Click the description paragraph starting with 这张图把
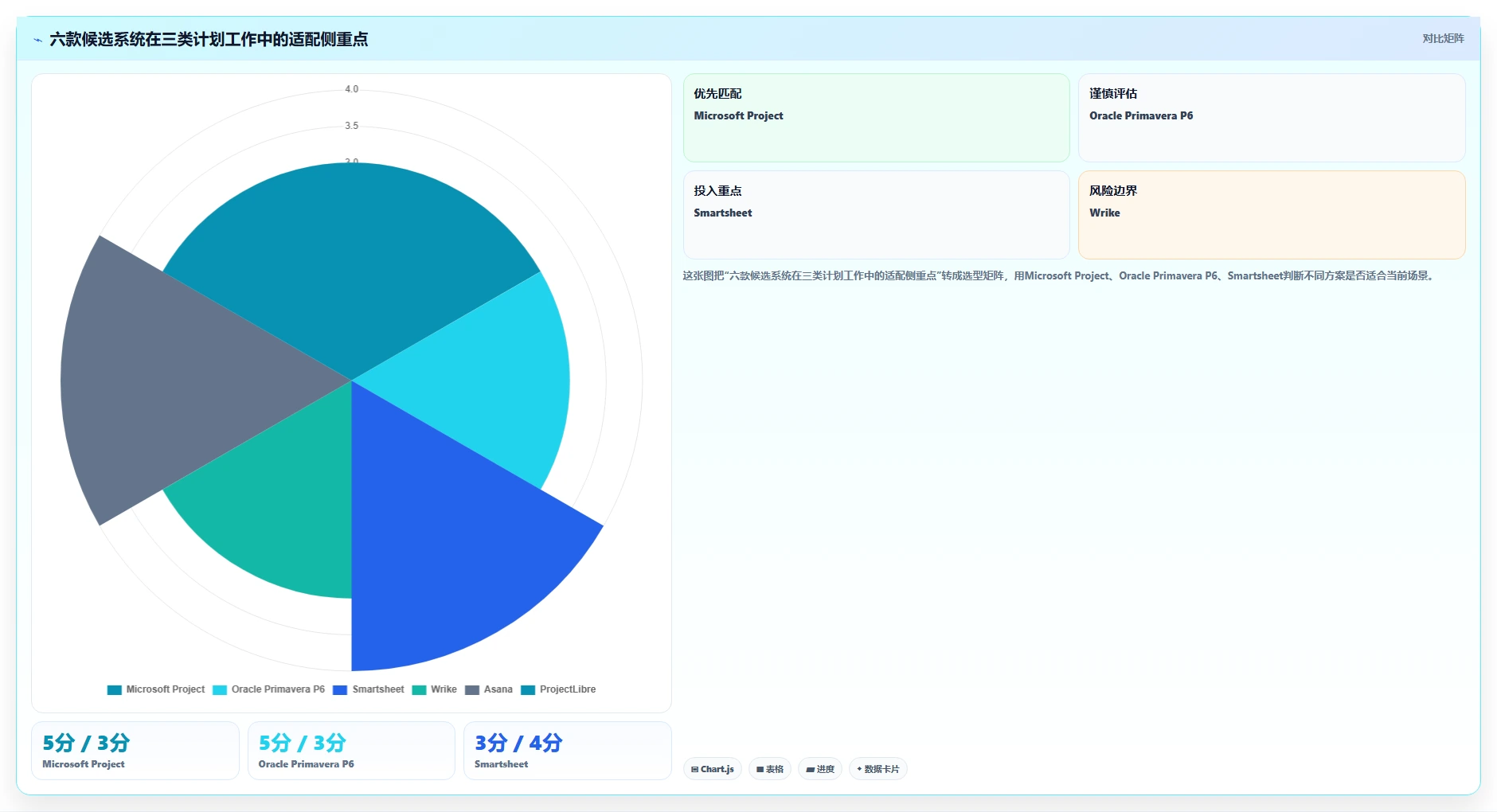The image size is (1497, 812). pos(1060,275)
